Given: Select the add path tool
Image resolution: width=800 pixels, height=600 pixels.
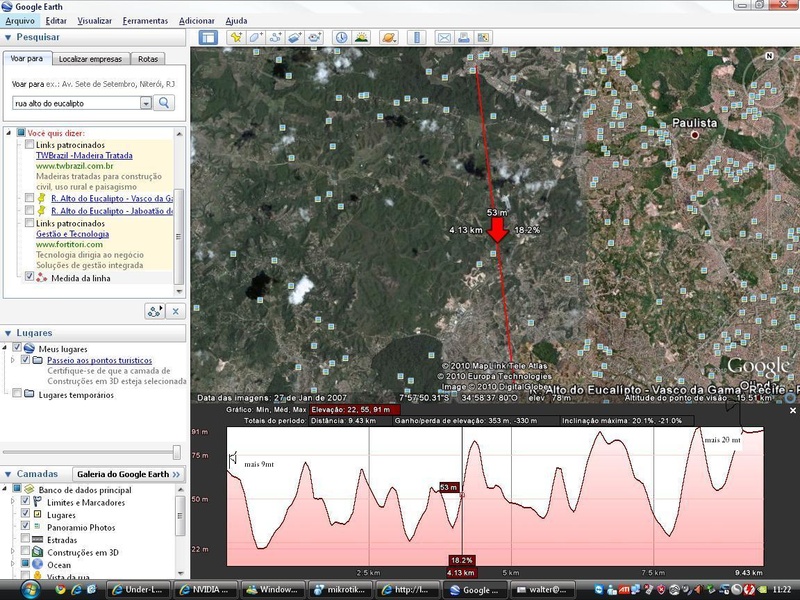Looking at the screenshot, I should pos(275,38).
